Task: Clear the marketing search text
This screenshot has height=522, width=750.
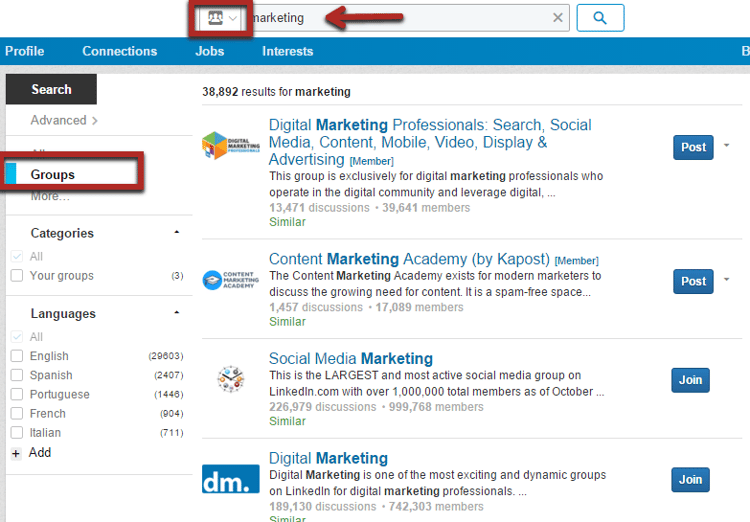Action: 557,18
